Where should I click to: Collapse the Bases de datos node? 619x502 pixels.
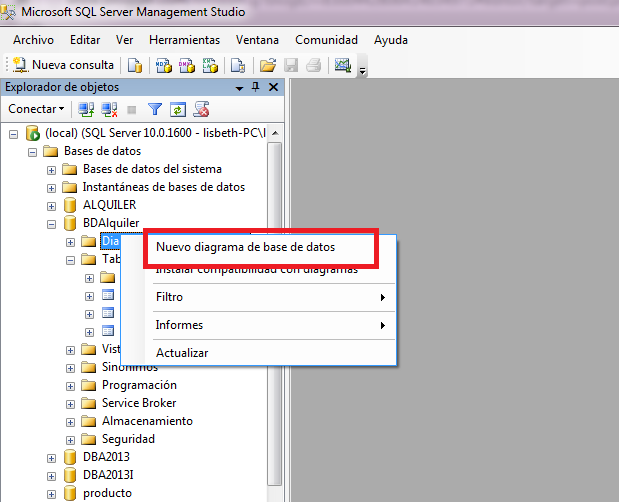(x=33, y=151)
